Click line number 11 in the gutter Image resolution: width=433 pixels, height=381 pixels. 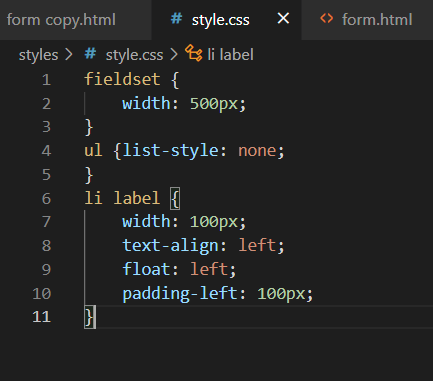[42, 317]
